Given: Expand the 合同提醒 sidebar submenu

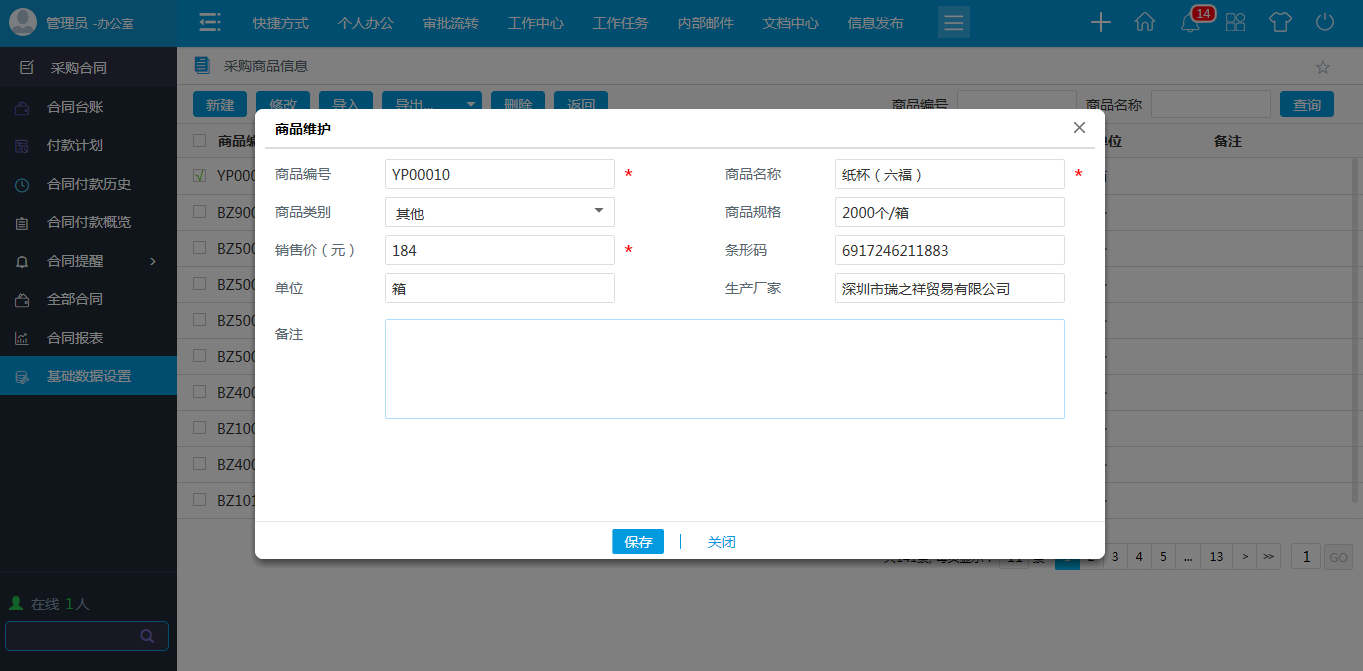Looking at the screenshot, I should (x=153, y=261).
